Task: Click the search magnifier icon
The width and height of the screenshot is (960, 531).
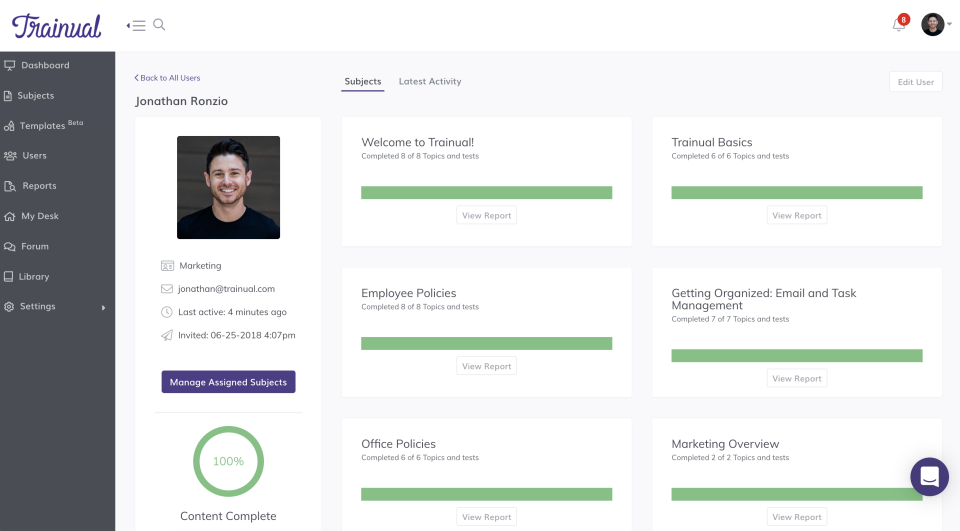Action: click(159, 25)
